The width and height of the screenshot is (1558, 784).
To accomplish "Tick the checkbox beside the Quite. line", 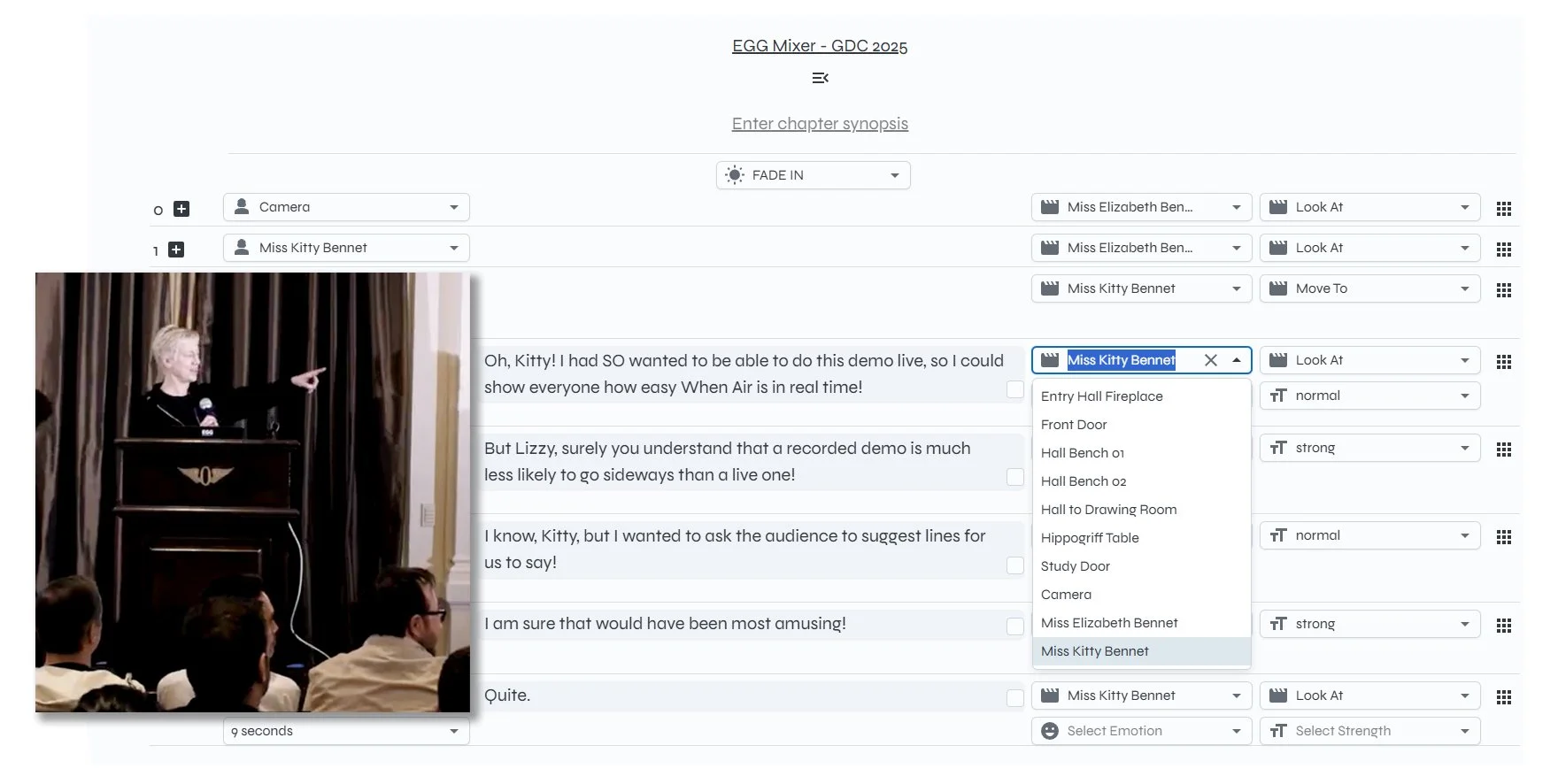I will [x=1015, y=698].
